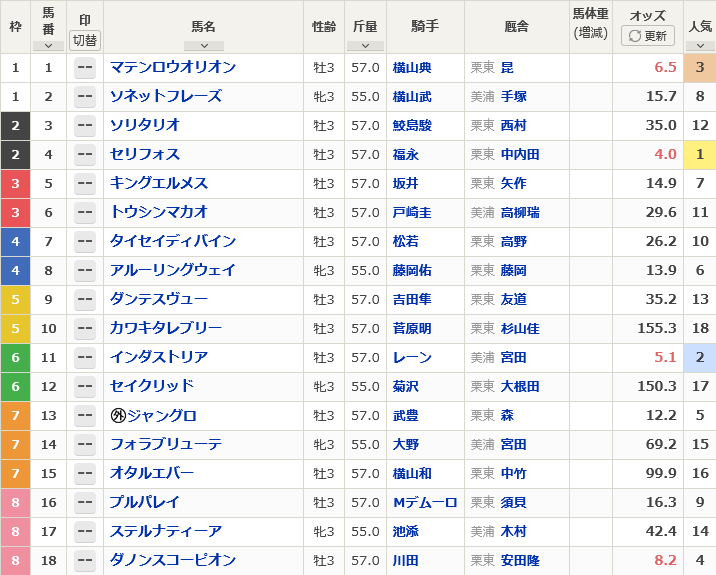Open the 斤量 sort dropdown arrow
This screenshot has height=575, width=716.
point(365,46)
